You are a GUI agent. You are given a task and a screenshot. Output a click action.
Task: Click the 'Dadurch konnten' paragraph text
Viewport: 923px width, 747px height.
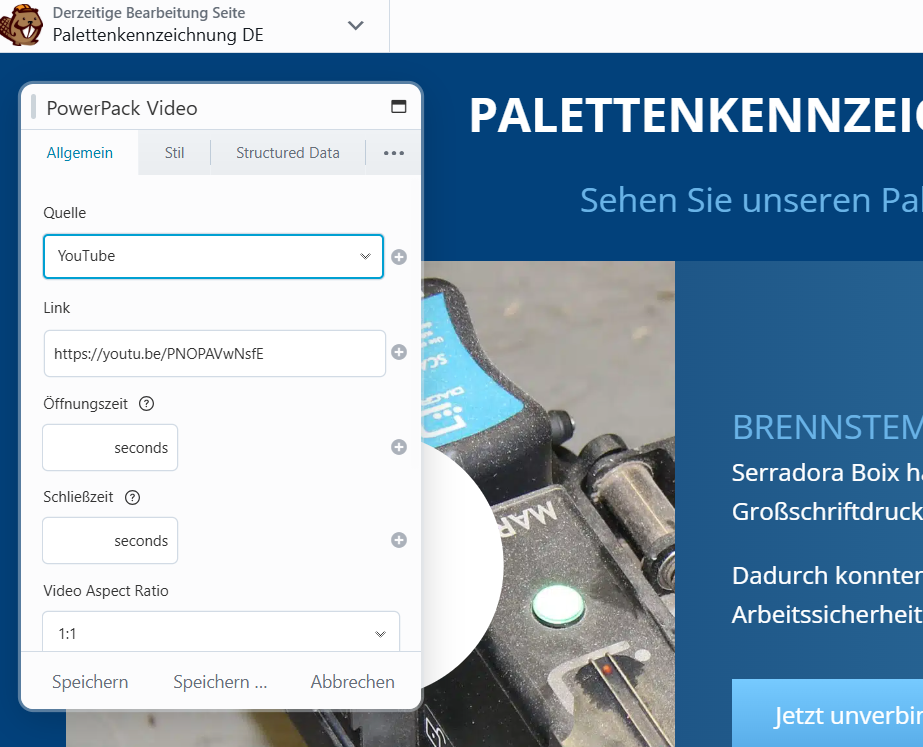click(827, 576)
